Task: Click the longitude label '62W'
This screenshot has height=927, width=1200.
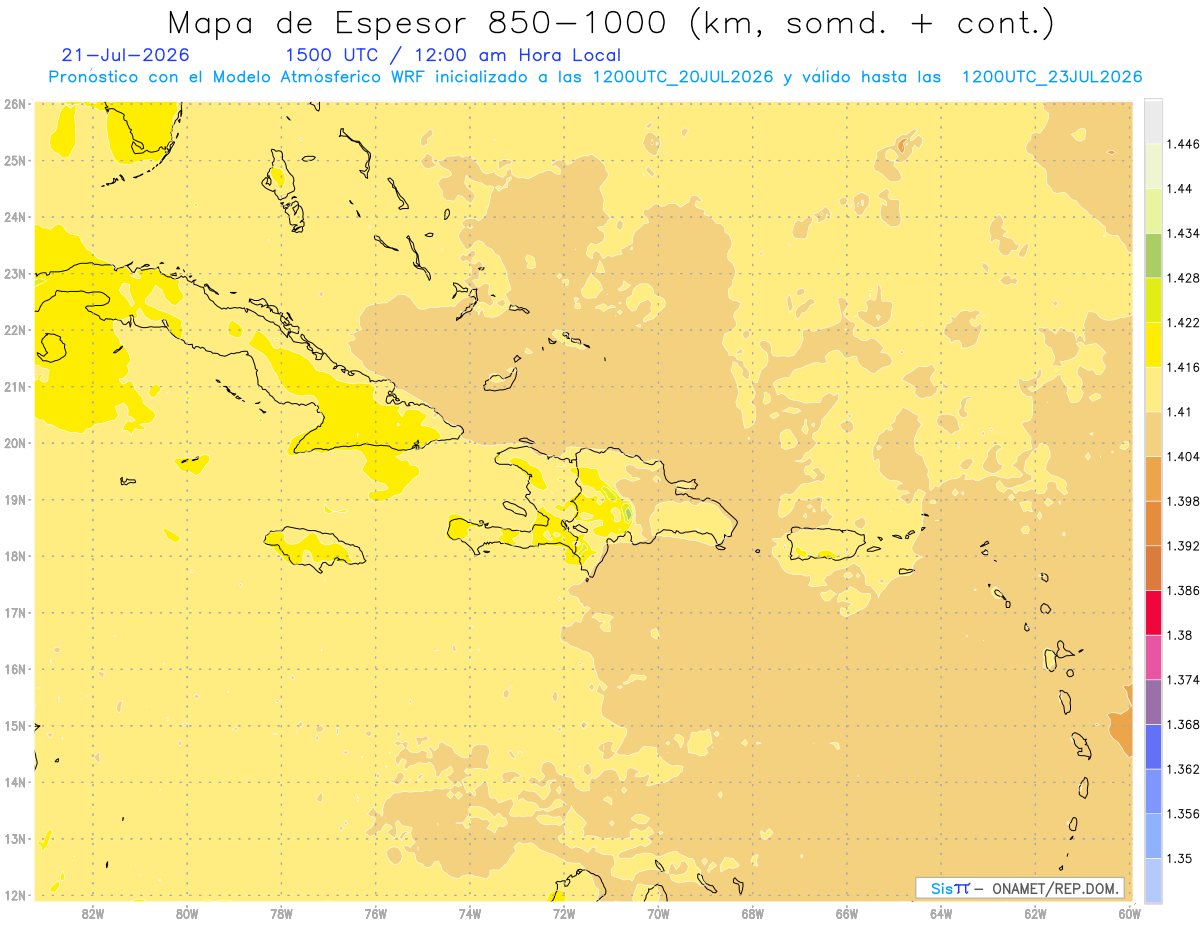Action: [1035, 913]
